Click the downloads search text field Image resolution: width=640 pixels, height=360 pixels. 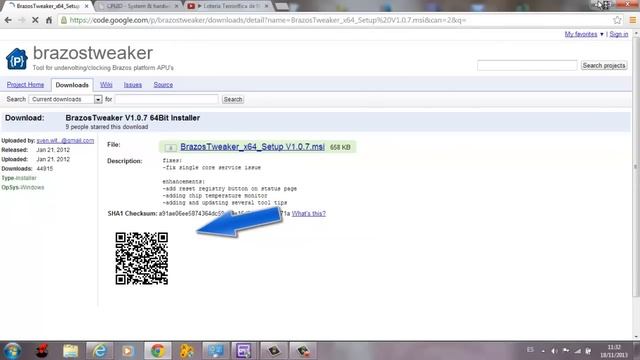point(167,99)
